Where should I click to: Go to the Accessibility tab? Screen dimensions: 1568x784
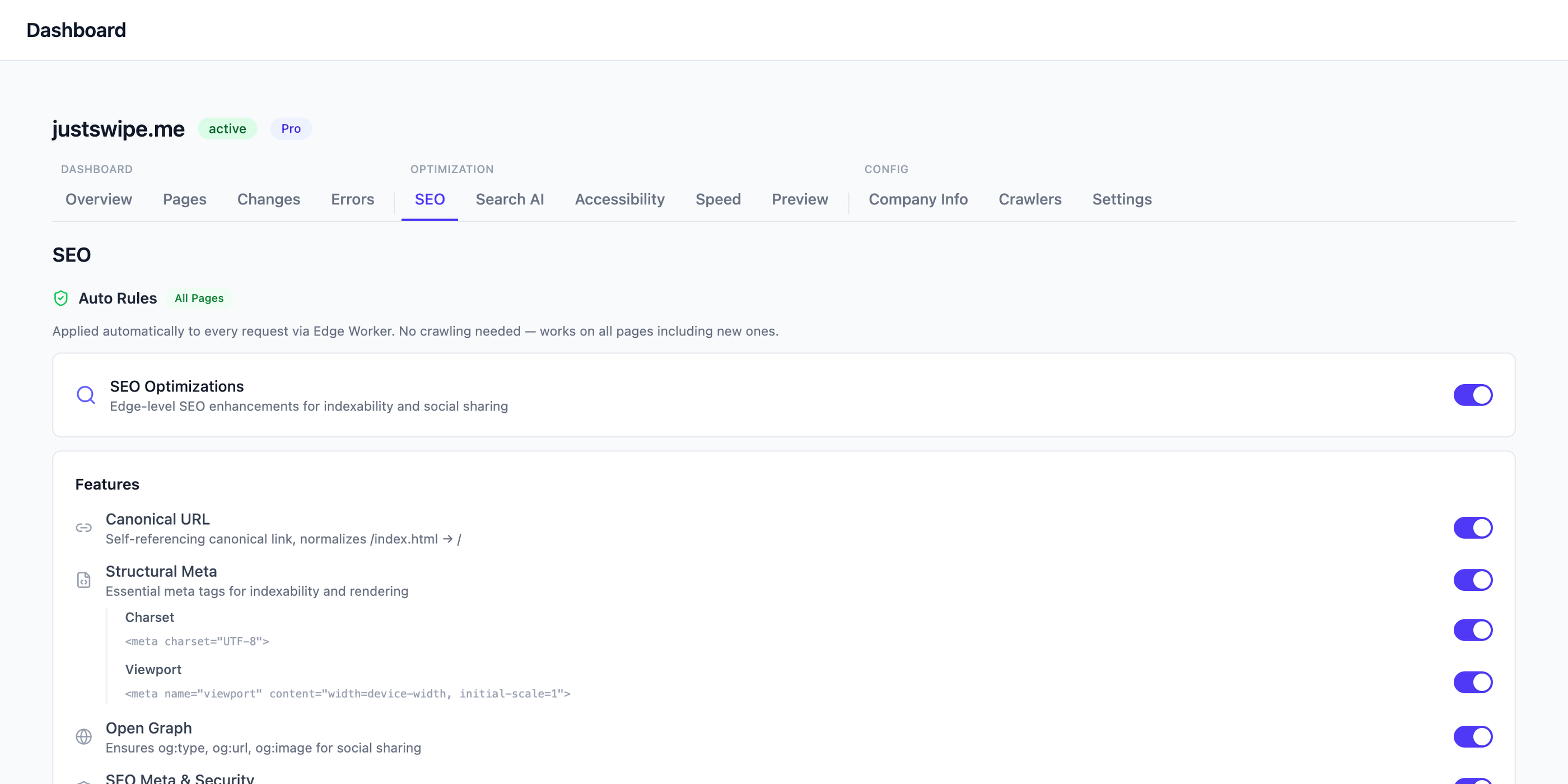620,199
